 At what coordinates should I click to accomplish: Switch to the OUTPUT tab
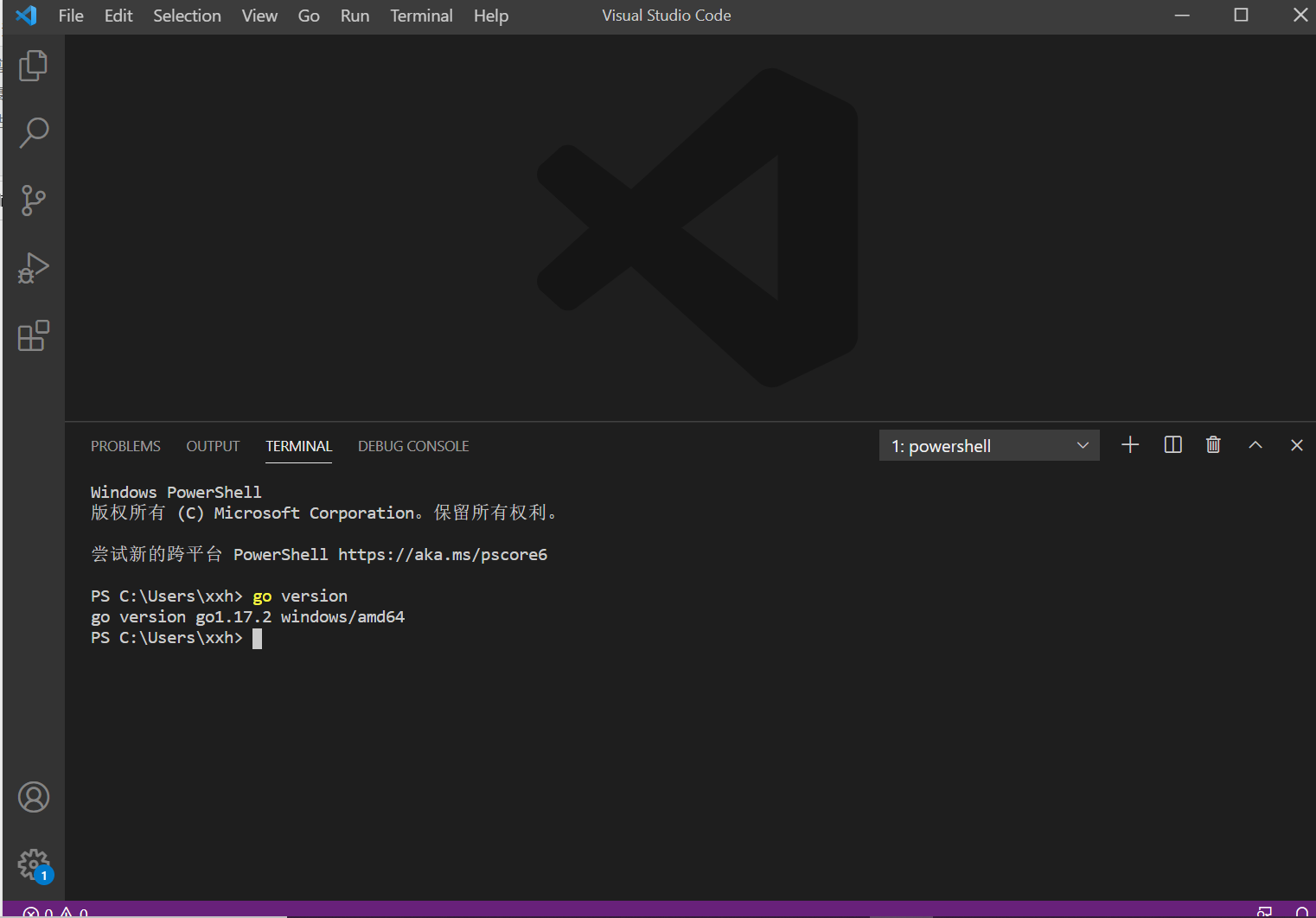coord(213,446)
